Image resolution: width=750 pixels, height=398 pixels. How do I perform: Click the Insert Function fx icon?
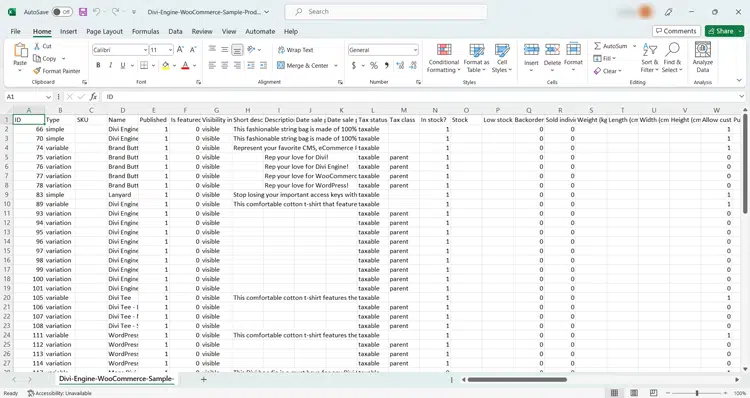tap(93, 97)
